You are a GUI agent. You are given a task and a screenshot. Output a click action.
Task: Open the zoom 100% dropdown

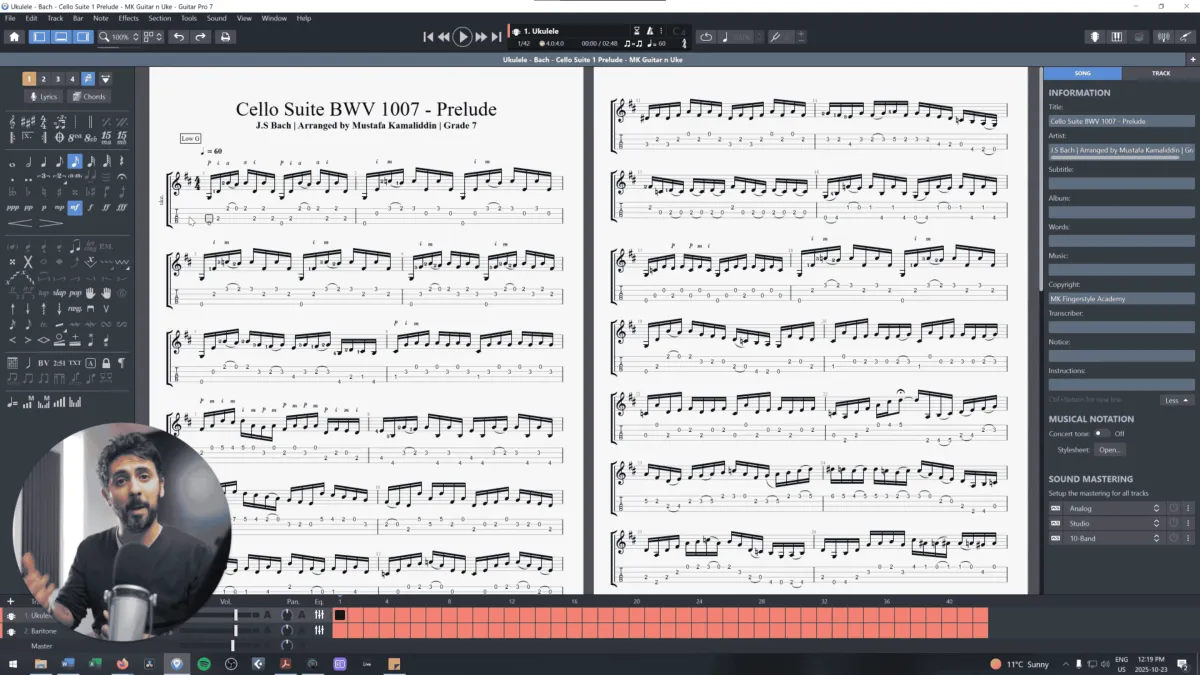119,37
